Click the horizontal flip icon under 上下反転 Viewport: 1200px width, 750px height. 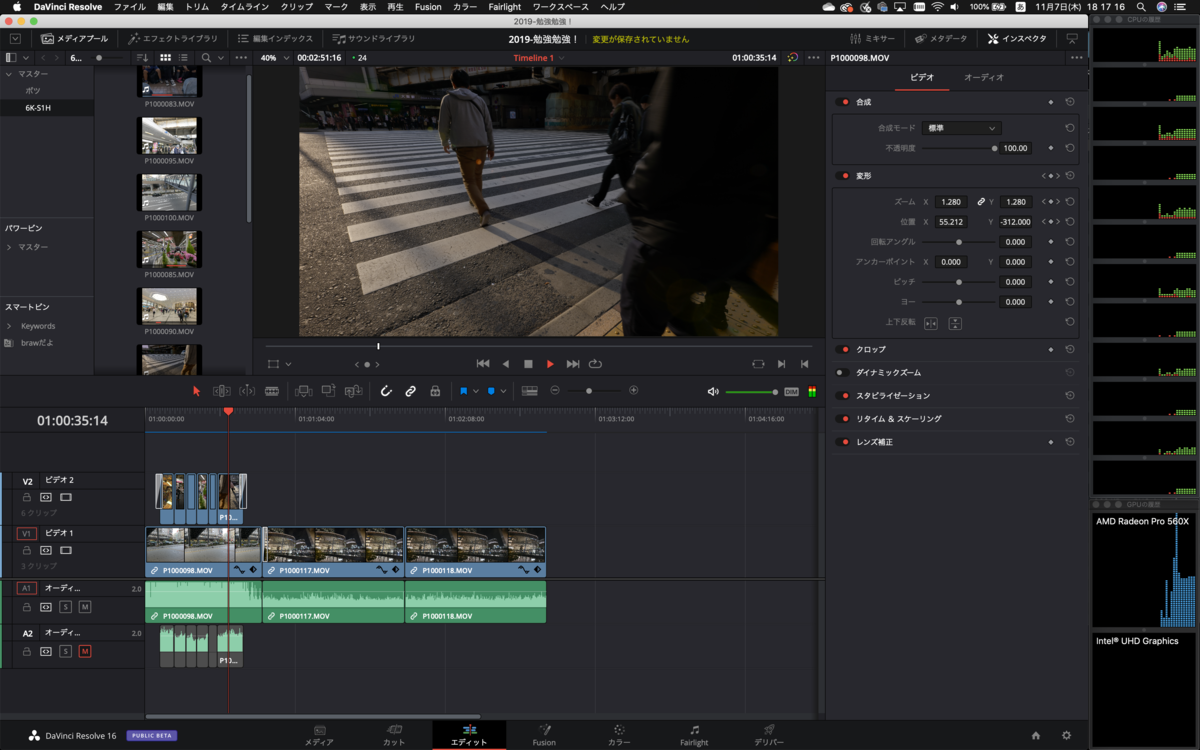coord(931,323)
